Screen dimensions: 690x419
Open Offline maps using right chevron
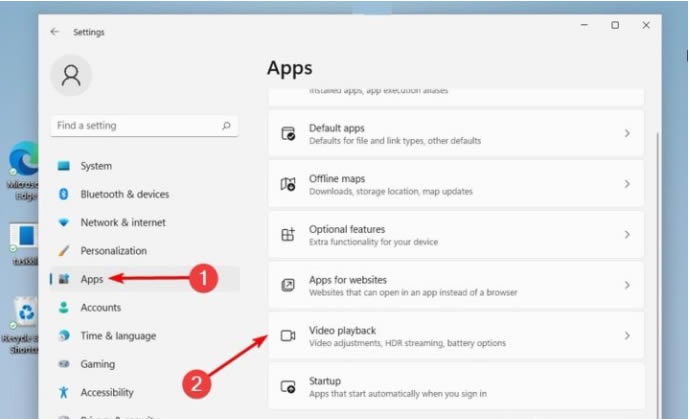point(627,184)
